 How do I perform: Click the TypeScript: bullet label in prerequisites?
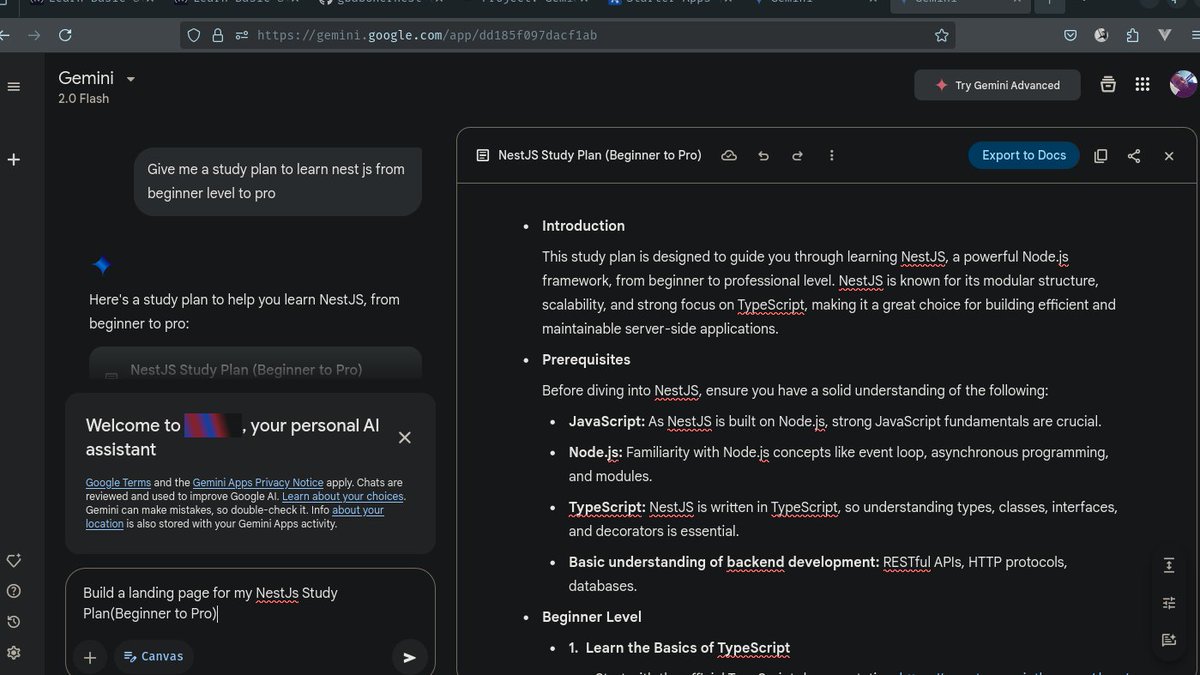point(607,508)
